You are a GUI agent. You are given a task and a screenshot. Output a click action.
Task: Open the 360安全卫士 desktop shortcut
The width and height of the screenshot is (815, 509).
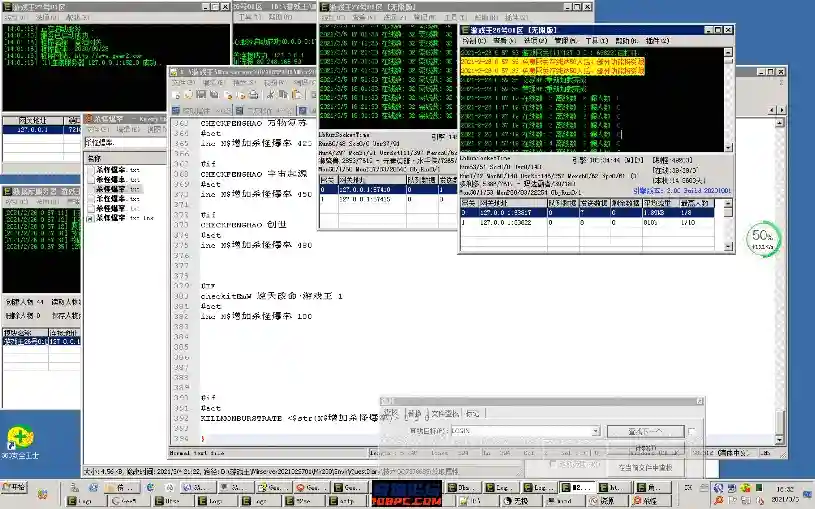pos(20,442)
